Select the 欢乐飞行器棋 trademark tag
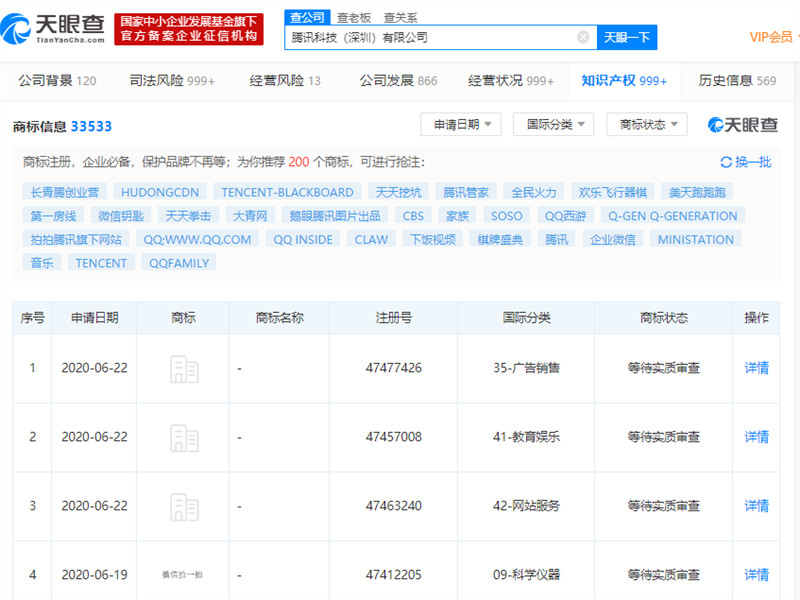The width and height of the screenshot is (800, 600). [x=613, y=192]
